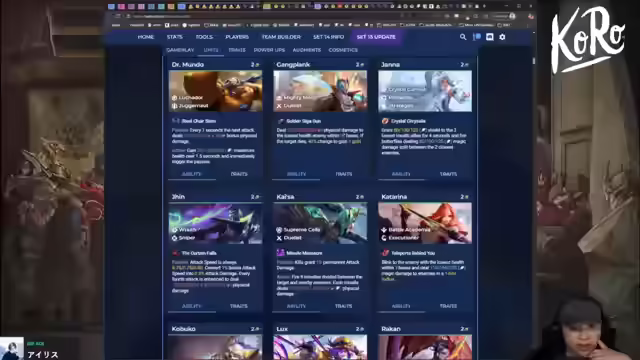Screen dimensions: 640x360
Task: Open the Dr. Mundo splash image
Action: (216, 91)
